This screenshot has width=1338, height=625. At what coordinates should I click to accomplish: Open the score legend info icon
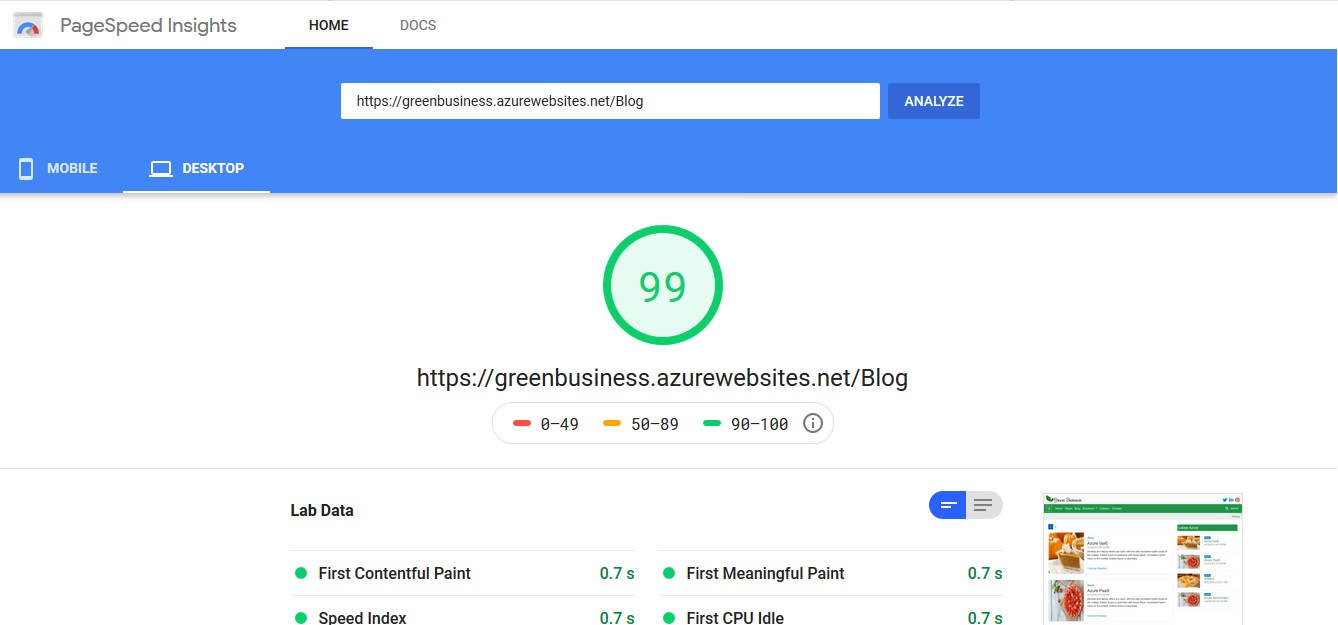point(813,424)
